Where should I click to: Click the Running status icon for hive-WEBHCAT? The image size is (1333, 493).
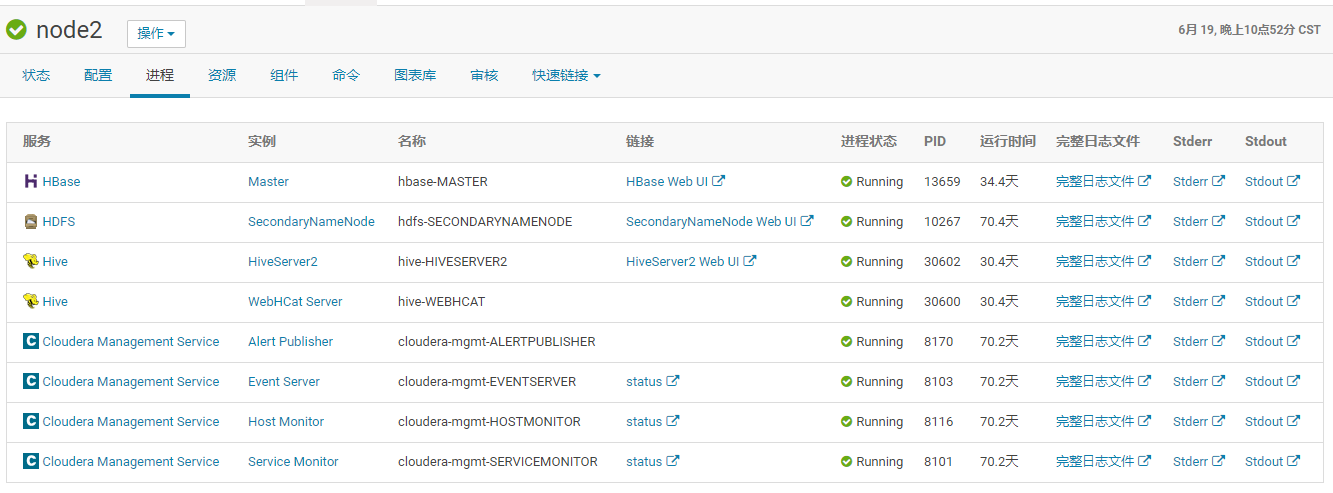[847, 302]
